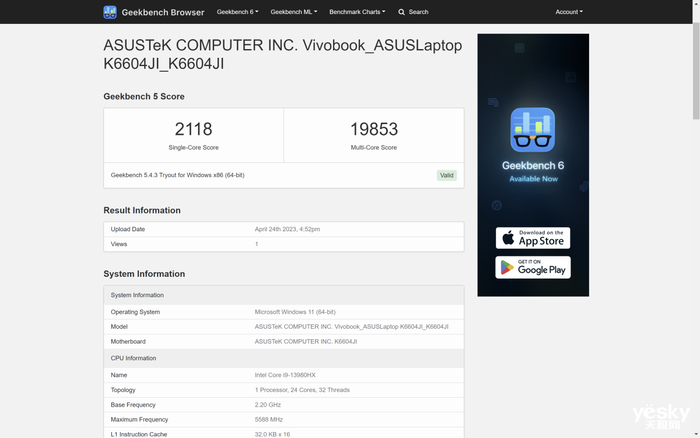
Task: Click the page vertical scrollbar thumb
Action: 696,71
